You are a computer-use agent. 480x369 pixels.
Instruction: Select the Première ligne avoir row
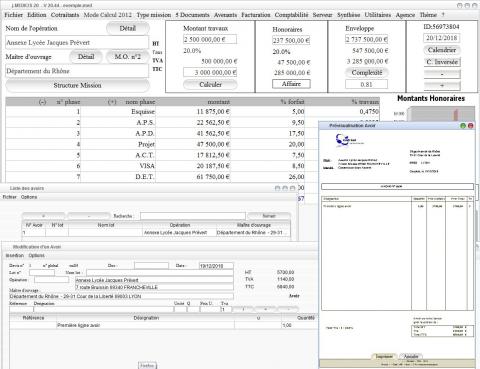(x=163, y=325)
